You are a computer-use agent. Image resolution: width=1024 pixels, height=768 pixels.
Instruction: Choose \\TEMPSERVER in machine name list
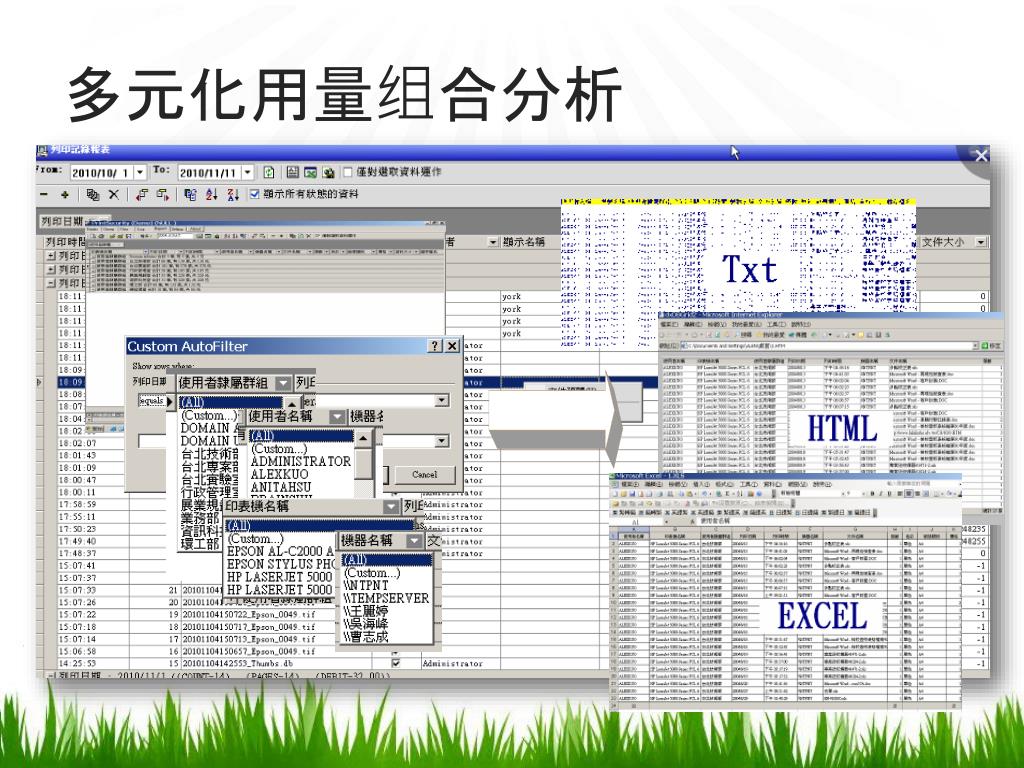(386, 598)
